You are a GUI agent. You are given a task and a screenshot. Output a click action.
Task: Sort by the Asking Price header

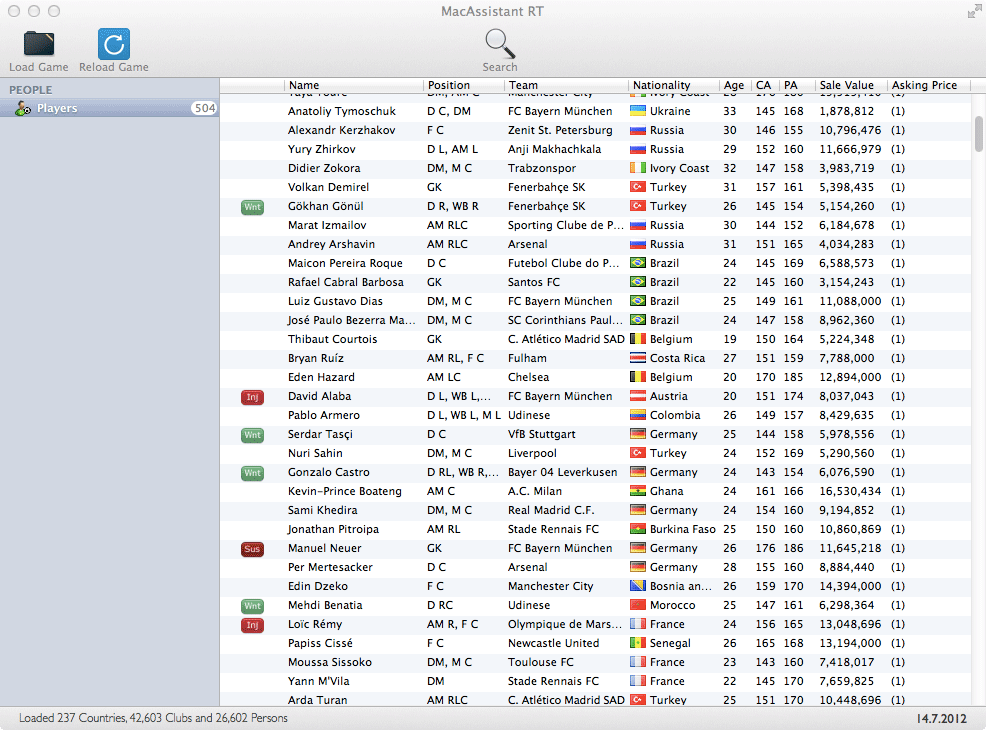[928, 85]
